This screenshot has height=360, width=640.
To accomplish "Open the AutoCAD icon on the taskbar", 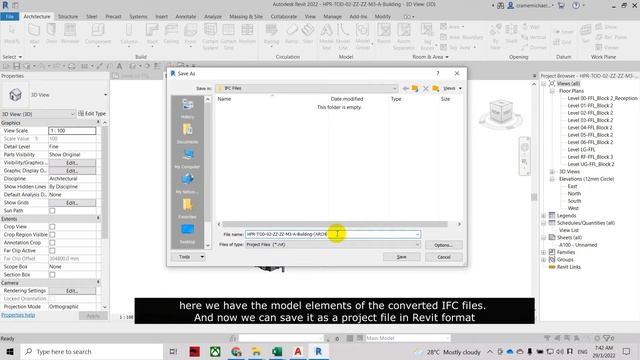I will pos(298,351).
